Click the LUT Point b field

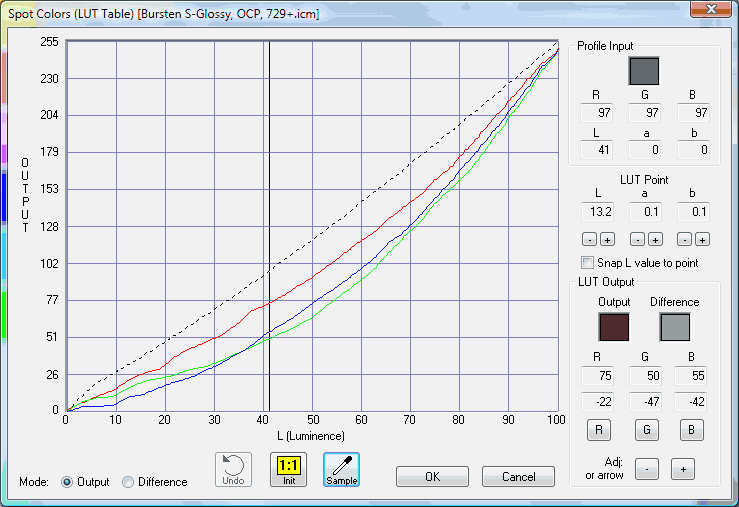click(x=693, y=212)
